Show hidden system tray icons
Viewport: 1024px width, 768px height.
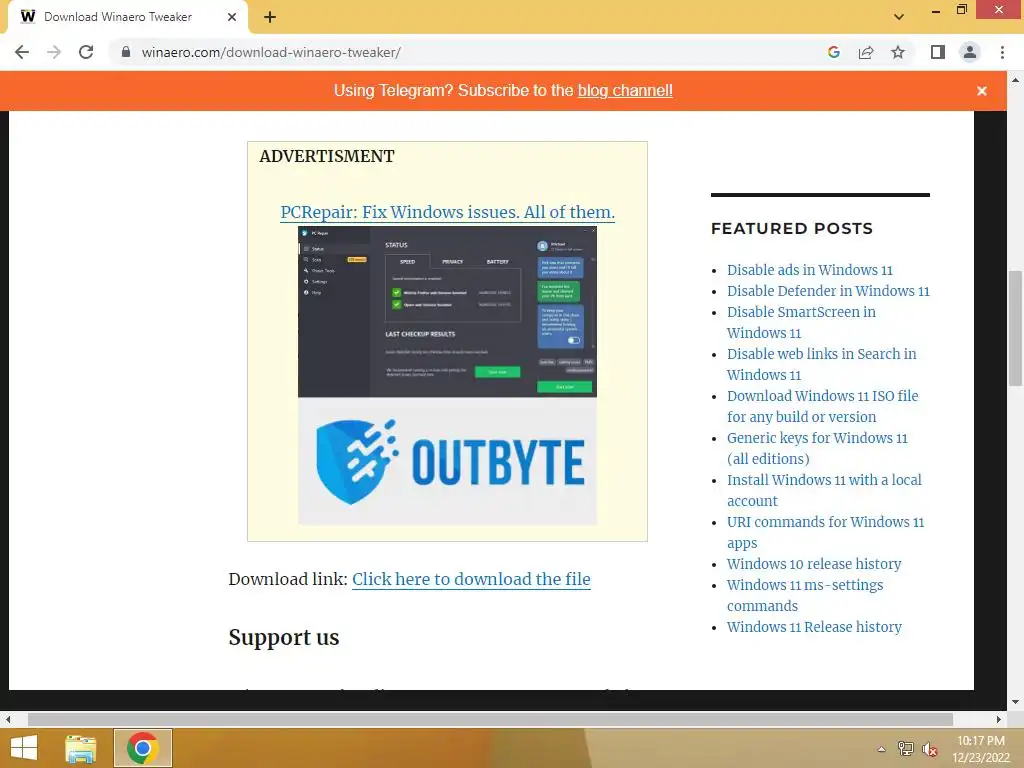[x=881, y=749]
